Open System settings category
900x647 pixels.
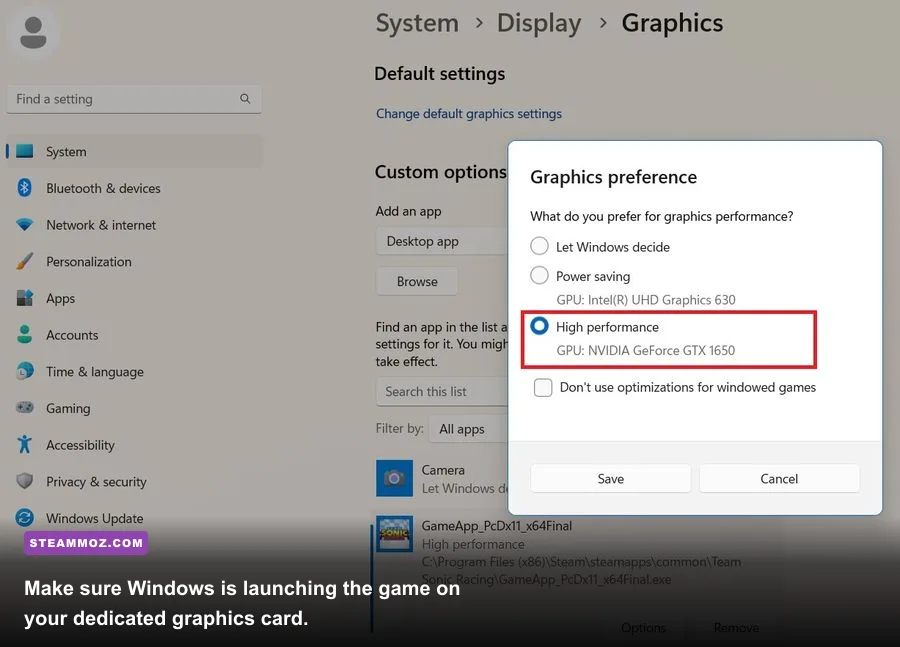(134, 152)
